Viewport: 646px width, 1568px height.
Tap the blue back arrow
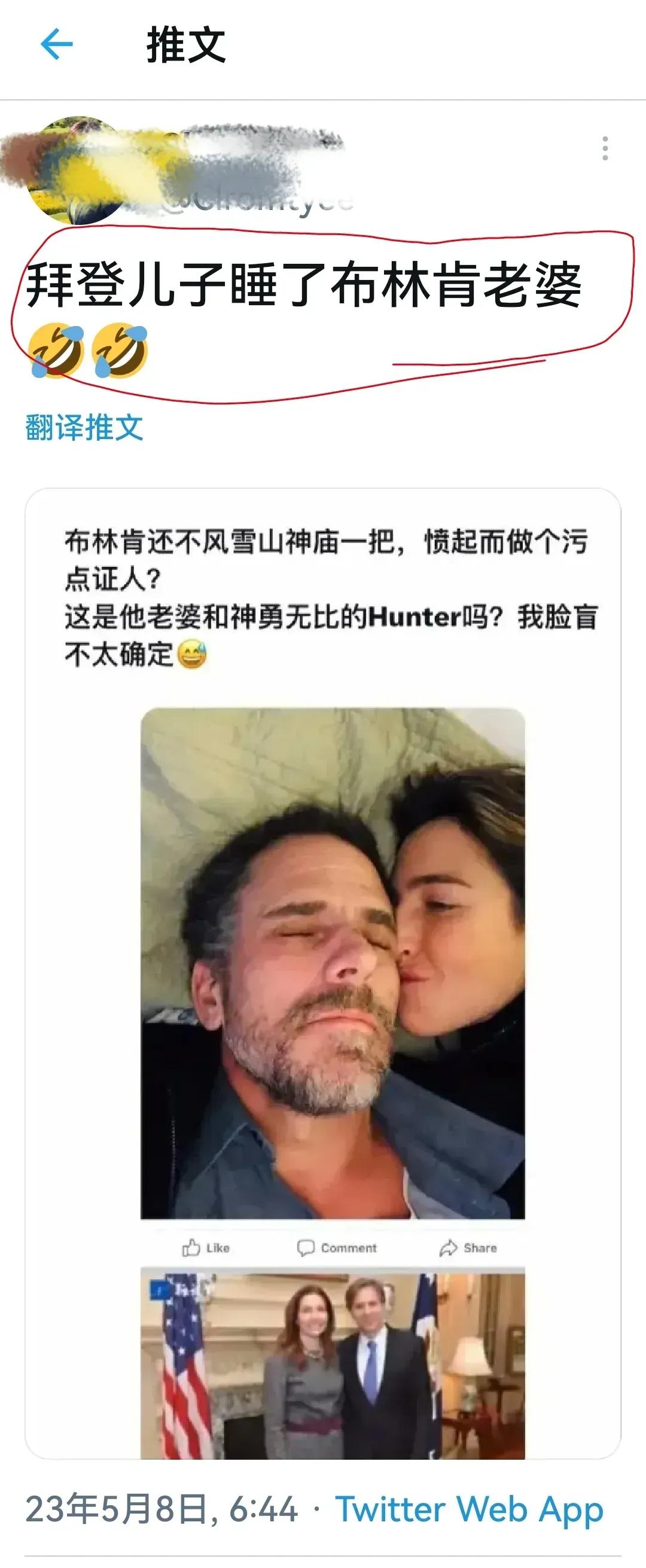tap(56, 44)
